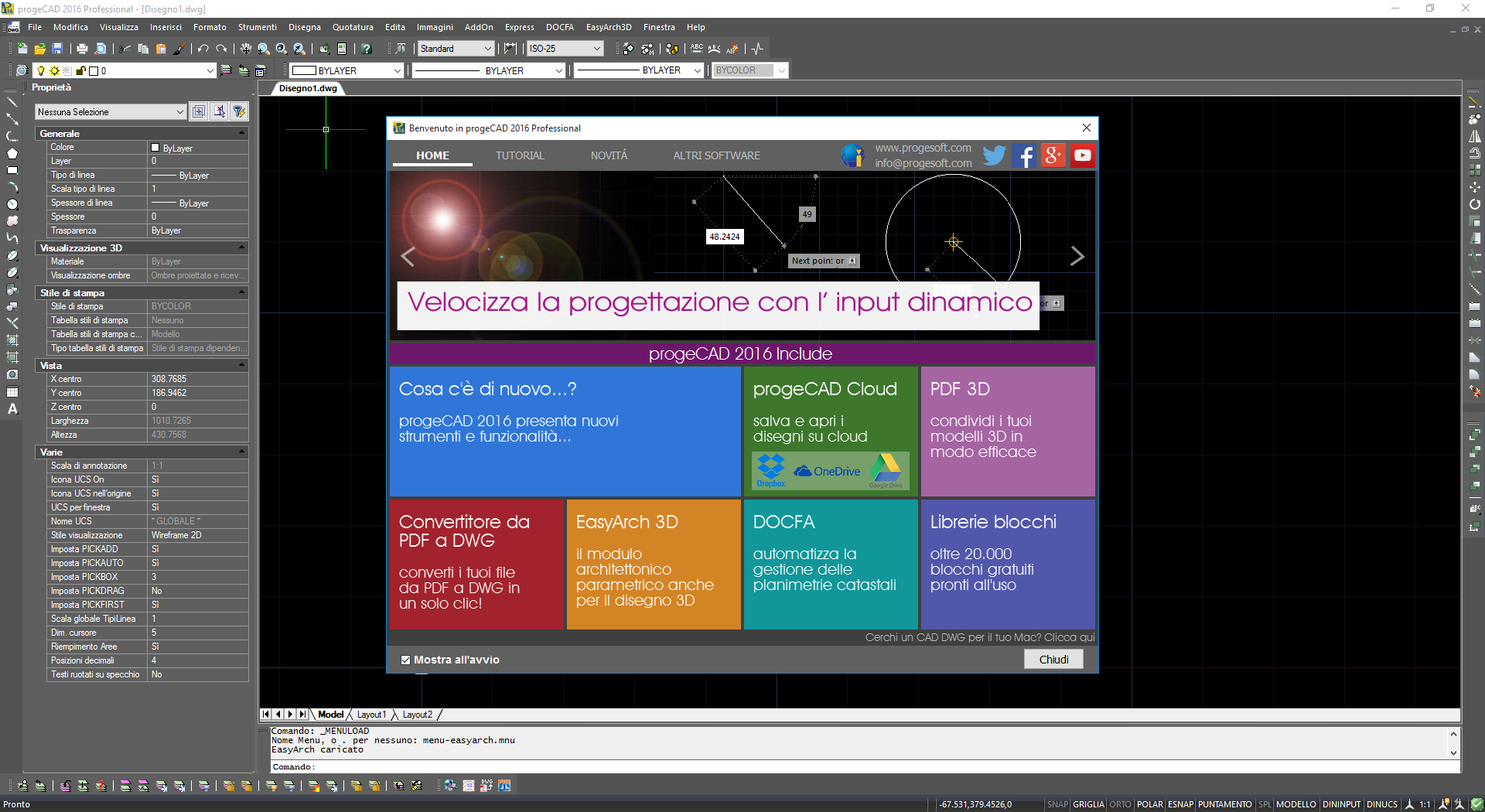Open the Quotatura menu
Screen dimensions: 1485x812
(353, 27)
